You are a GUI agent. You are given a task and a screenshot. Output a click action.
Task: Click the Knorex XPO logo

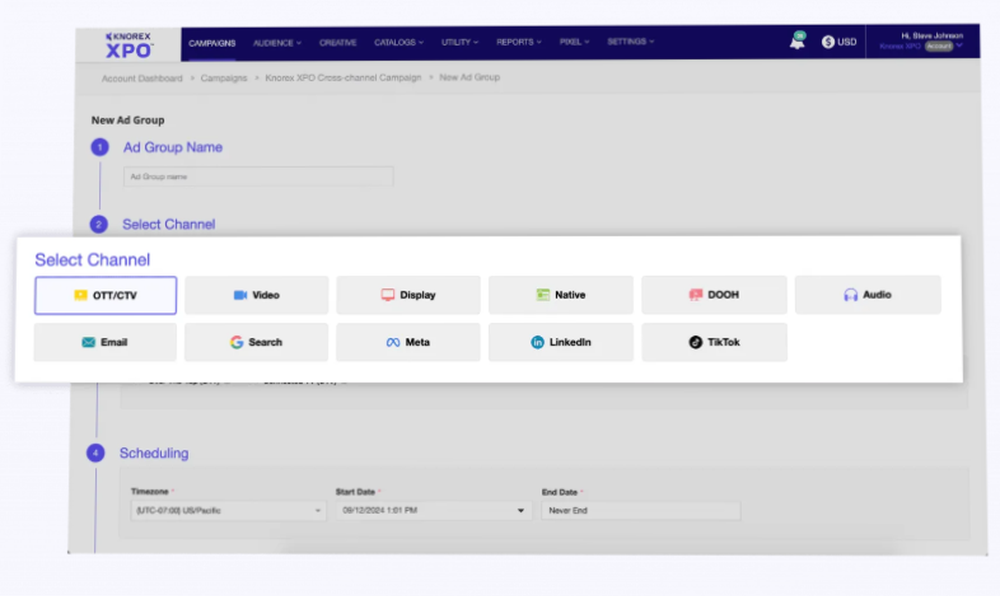(x=129, y=45)
